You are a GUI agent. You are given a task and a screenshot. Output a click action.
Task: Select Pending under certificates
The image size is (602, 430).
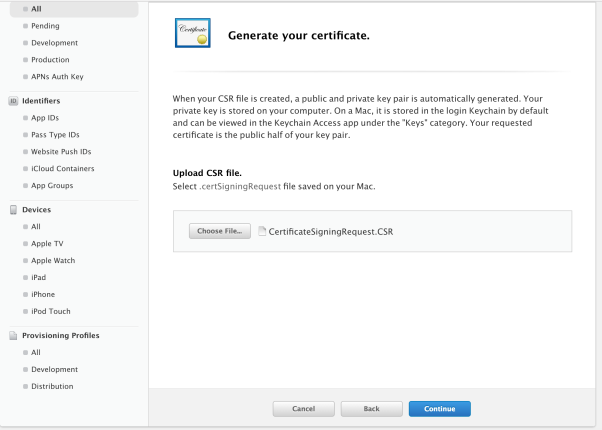click(45, 26)
